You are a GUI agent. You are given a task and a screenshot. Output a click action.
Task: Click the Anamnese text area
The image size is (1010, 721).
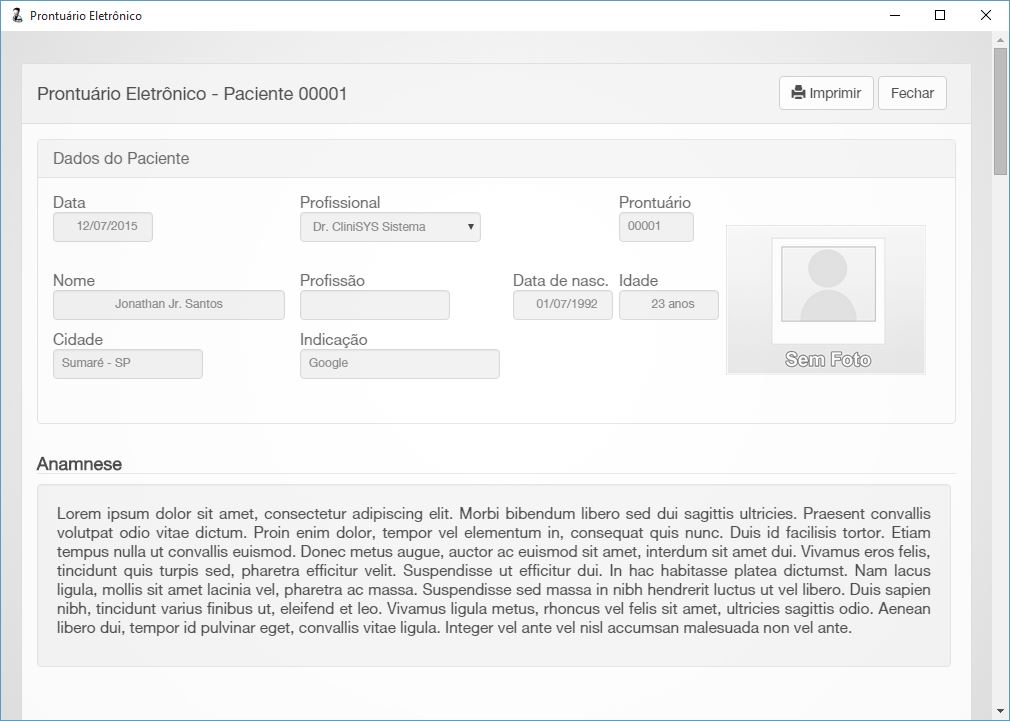[493, 575]
